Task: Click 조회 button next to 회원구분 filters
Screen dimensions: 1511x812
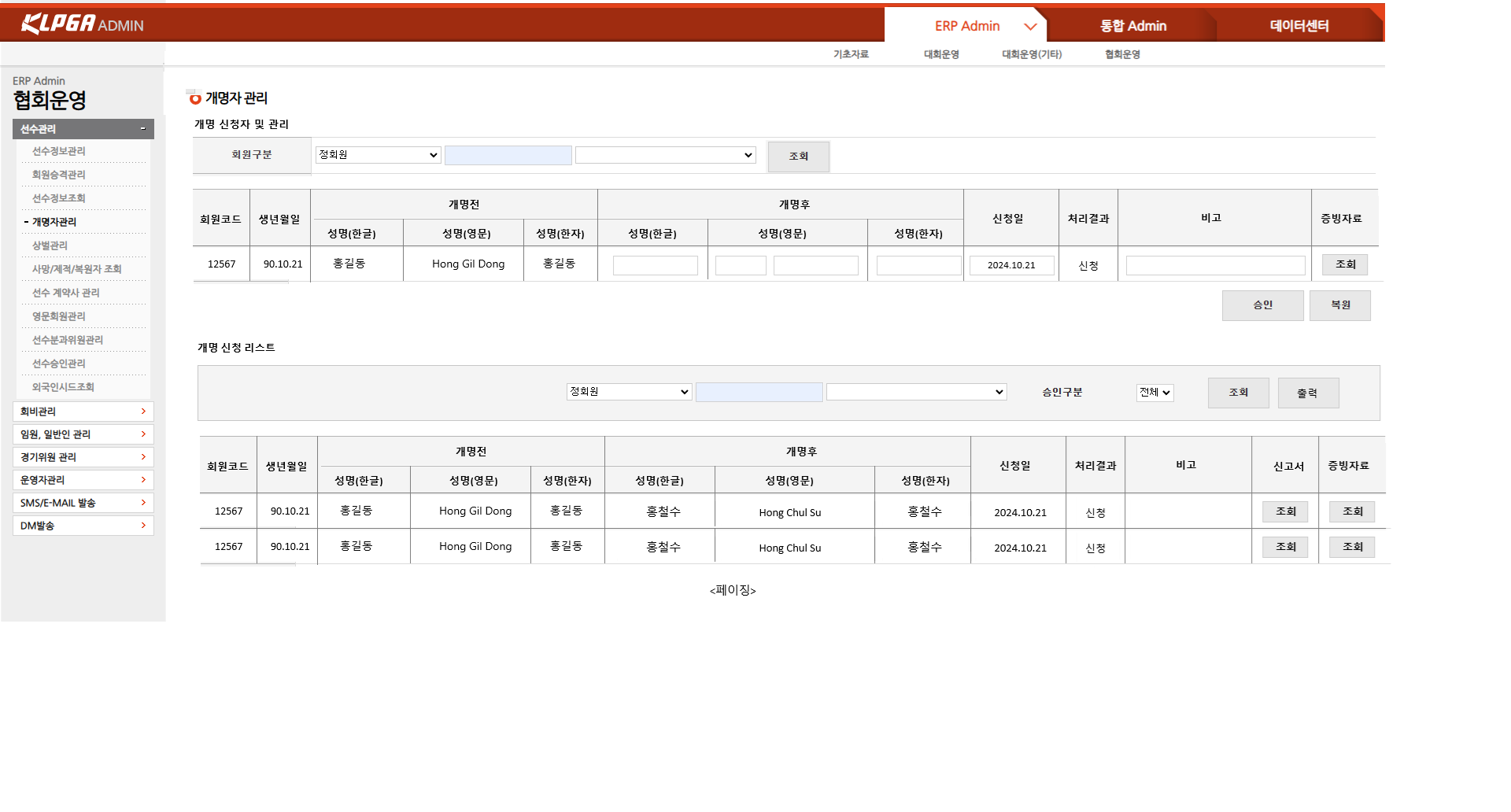Action: 799,157
